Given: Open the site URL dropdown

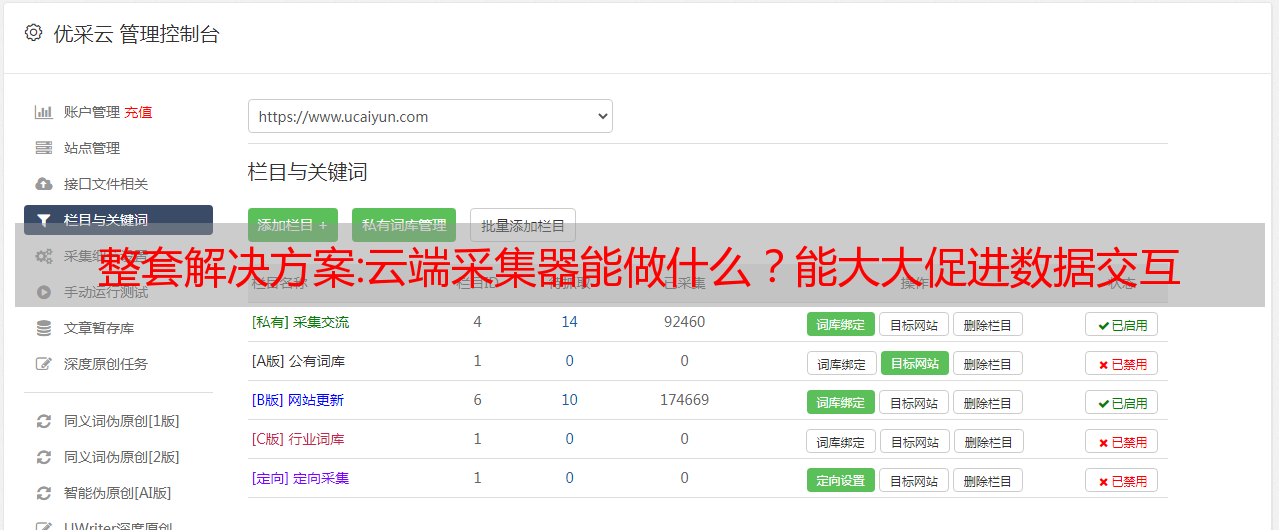Looking at the screenshot, I should tap(430, 116).
